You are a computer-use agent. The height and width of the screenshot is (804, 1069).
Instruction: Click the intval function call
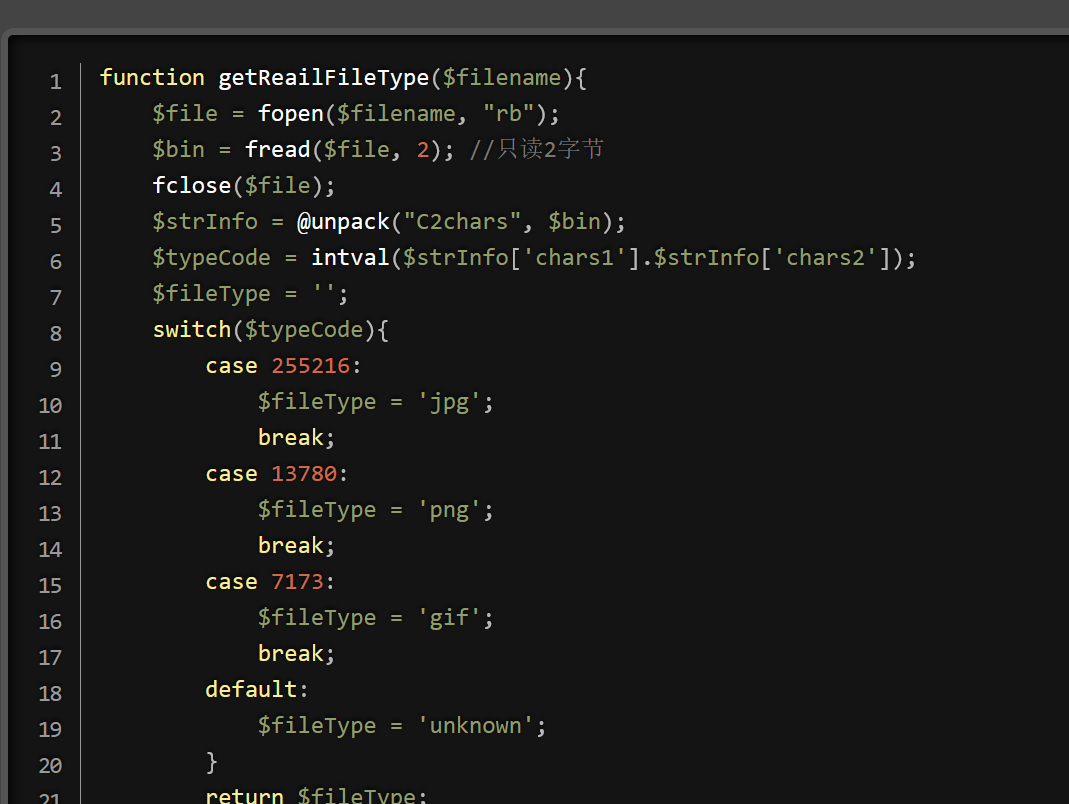[x=350, y=258]
